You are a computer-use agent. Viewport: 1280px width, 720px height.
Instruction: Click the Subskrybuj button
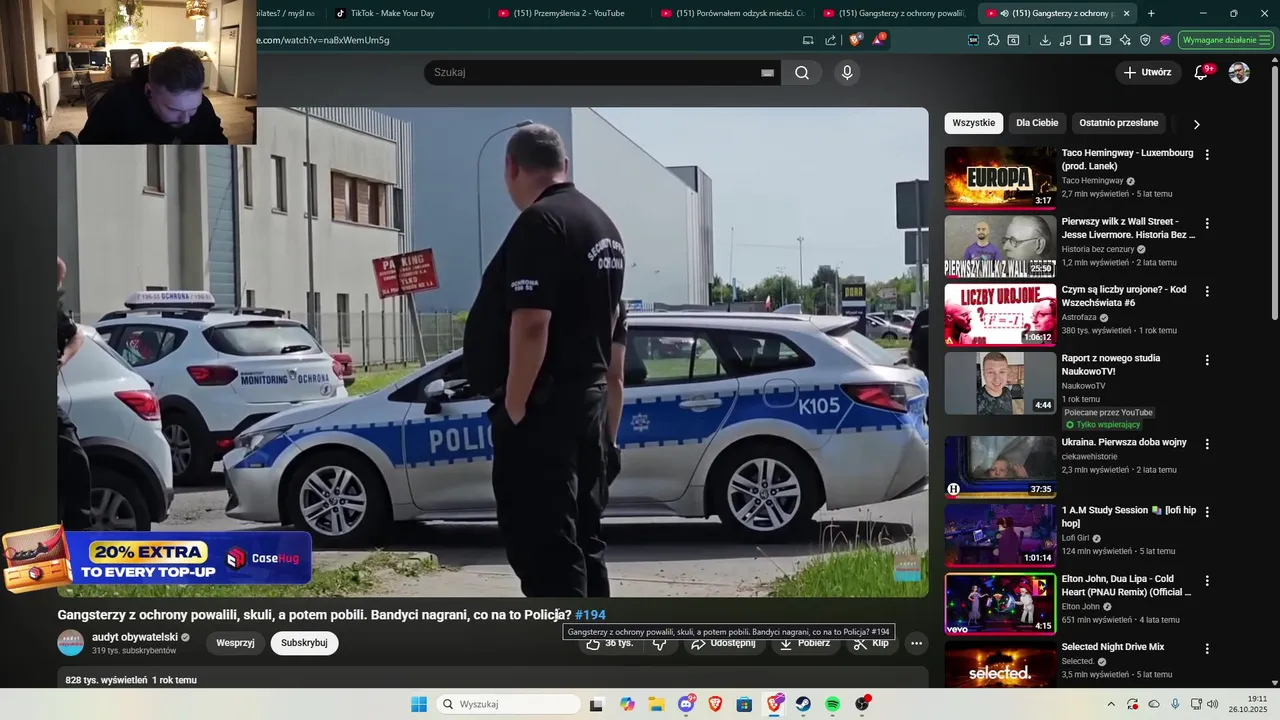click(304, 643)
